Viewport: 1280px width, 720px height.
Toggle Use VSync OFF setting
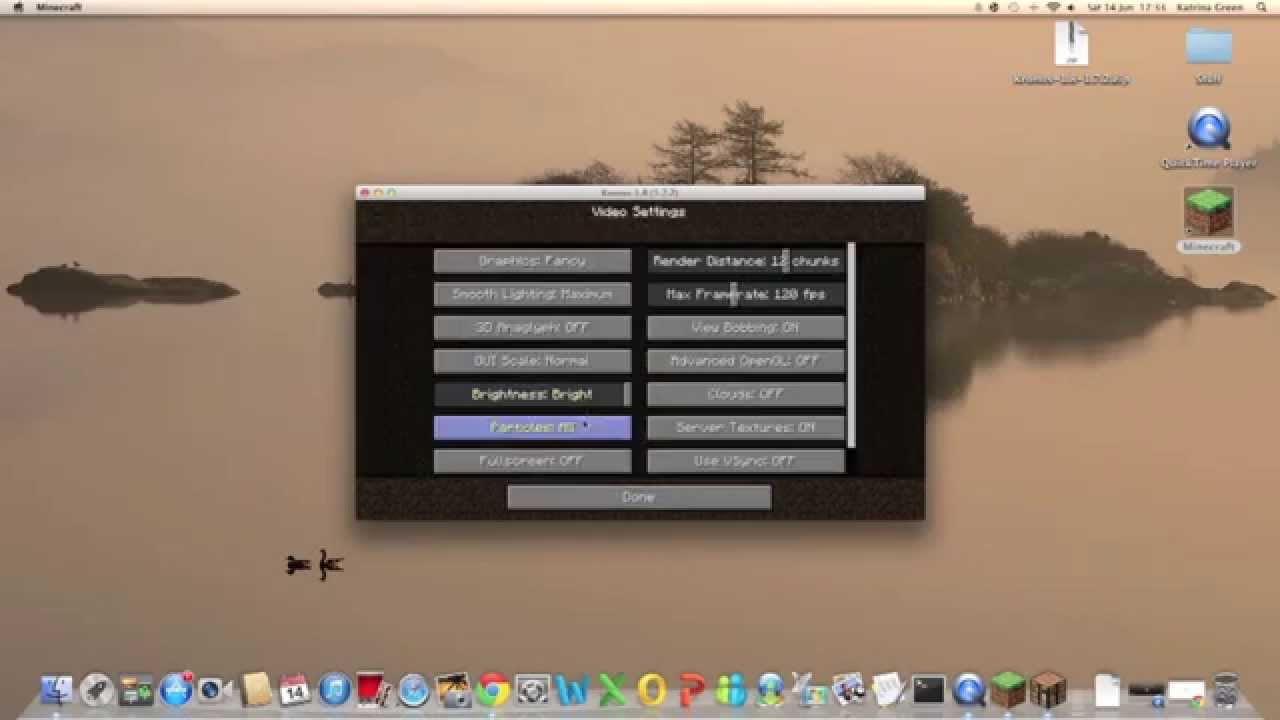(746, 461)
